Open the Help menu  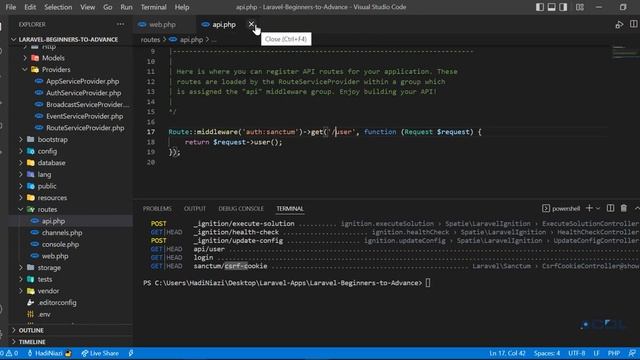tap(182, 7)
